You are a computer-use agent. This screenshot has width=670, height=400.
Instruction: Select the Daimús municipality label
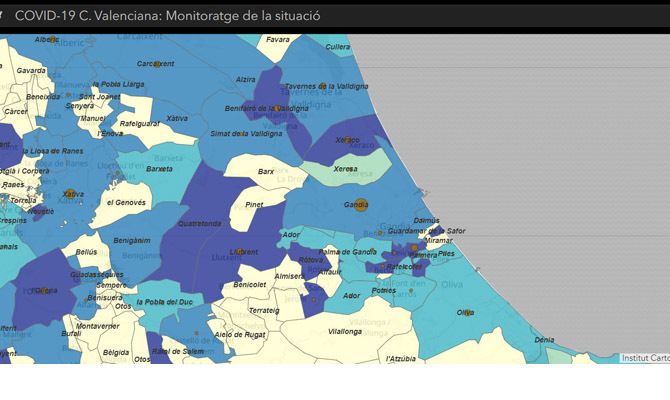426,221
